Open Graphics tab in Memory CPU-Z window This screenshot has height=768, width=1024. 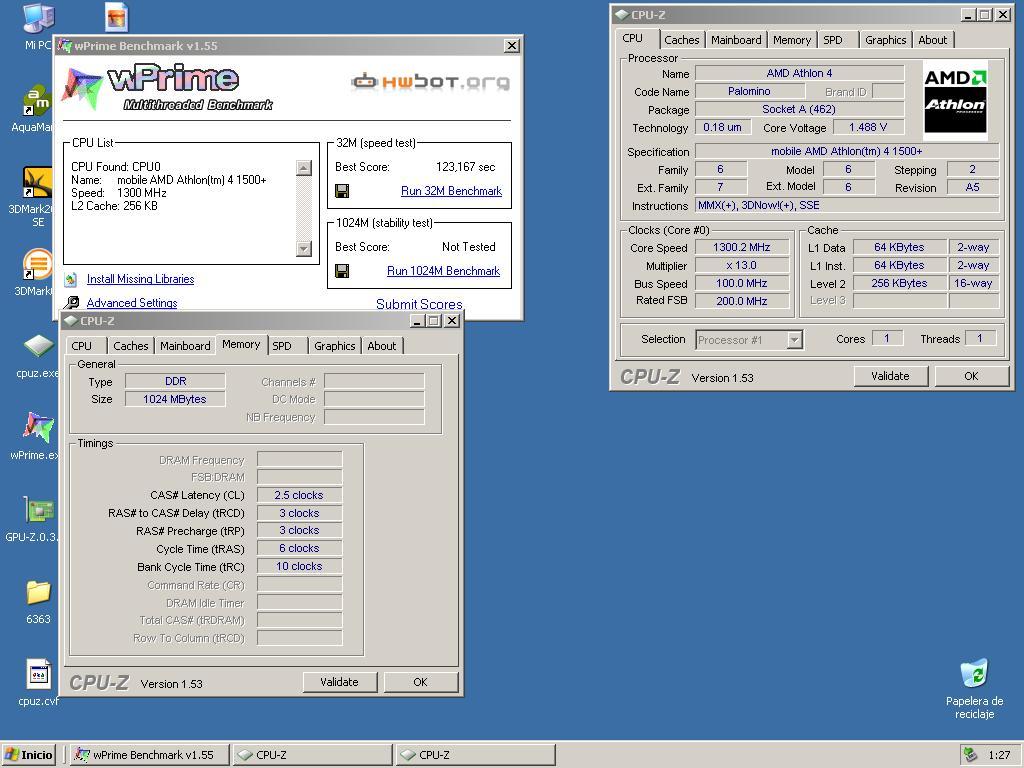click(334, 346)
